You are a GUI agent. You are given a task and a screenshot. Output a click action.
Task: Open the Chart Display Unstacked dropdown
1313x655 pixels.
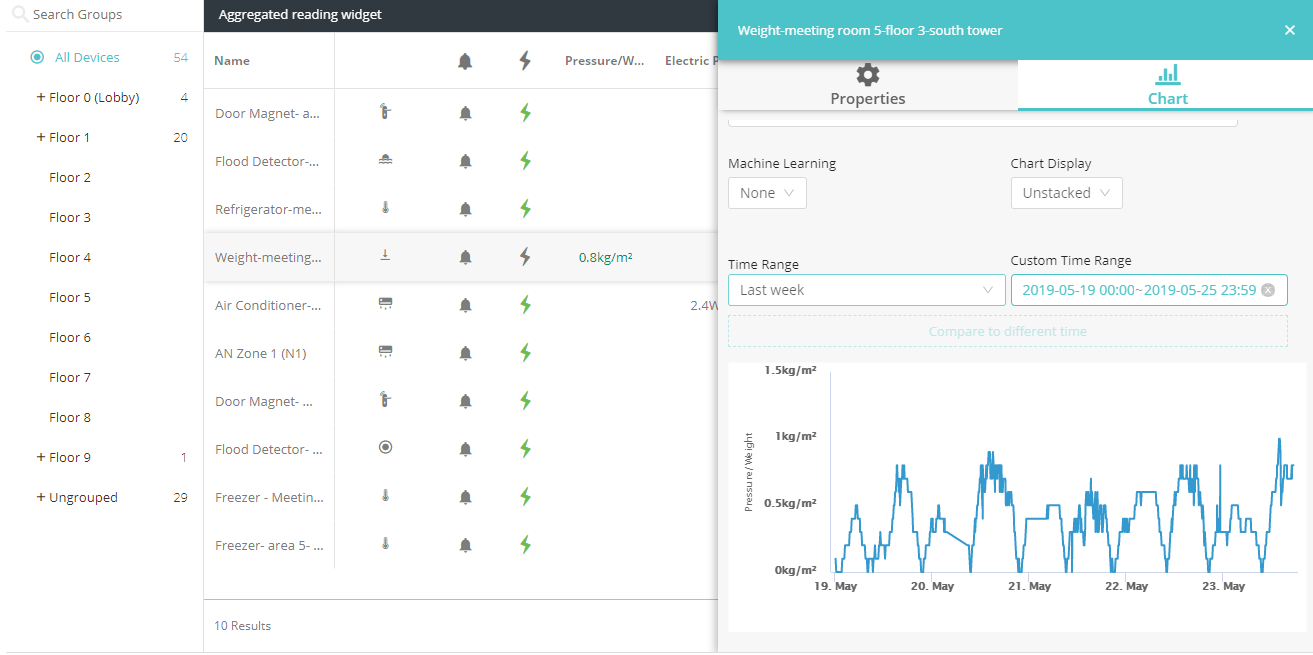point(1066,192)
